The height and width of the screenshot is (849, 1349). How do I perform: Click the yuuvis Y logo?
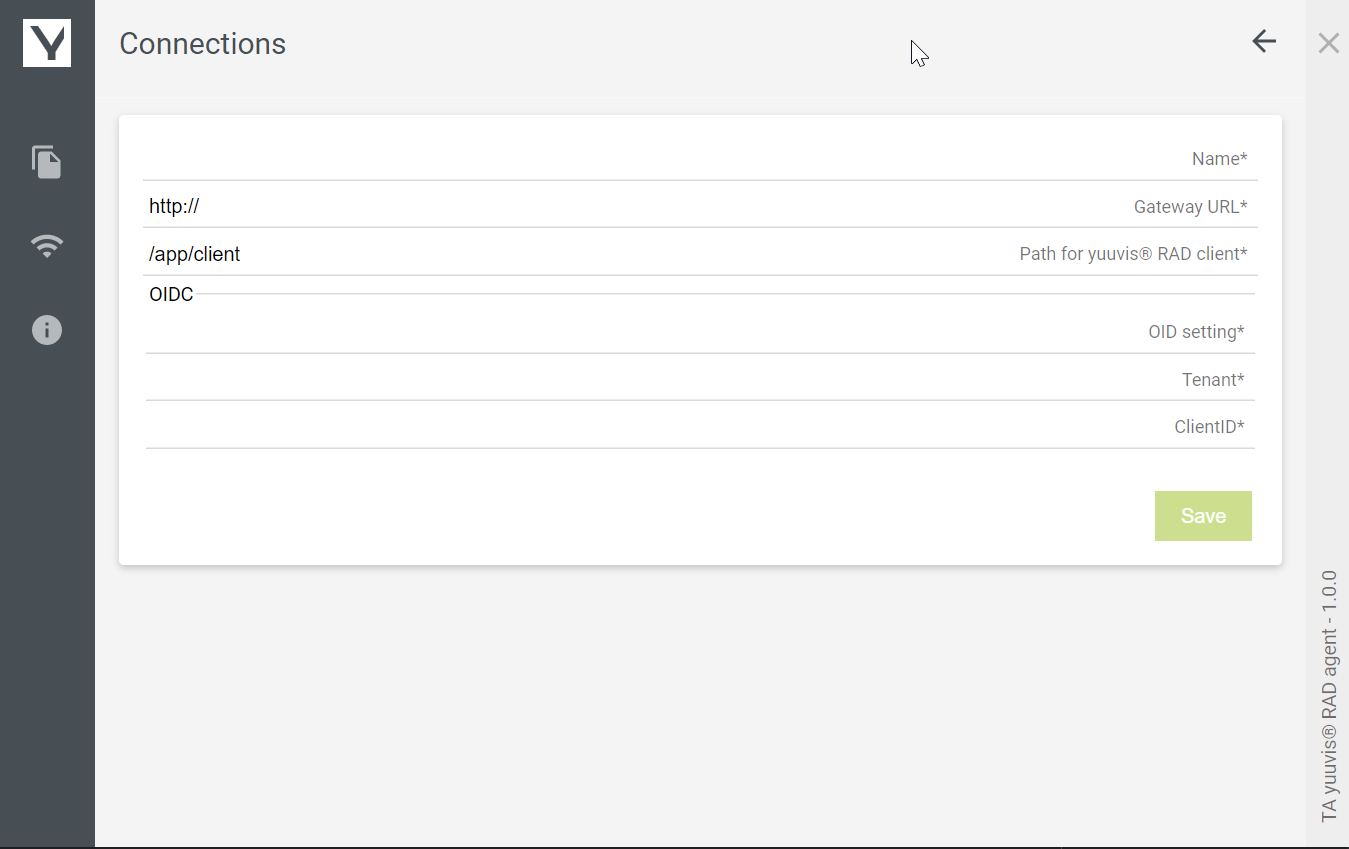click(x=47, y=43)
